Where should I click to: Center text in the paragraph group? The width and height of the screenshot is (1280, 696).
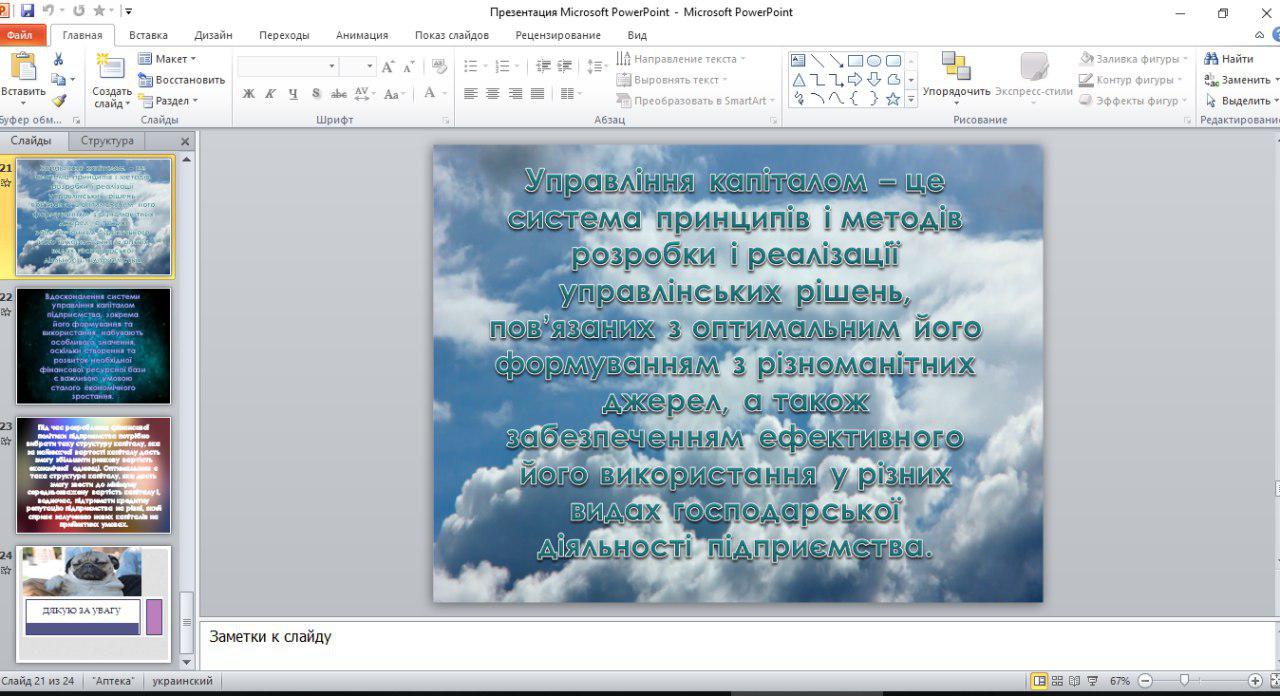click(493, 93)
